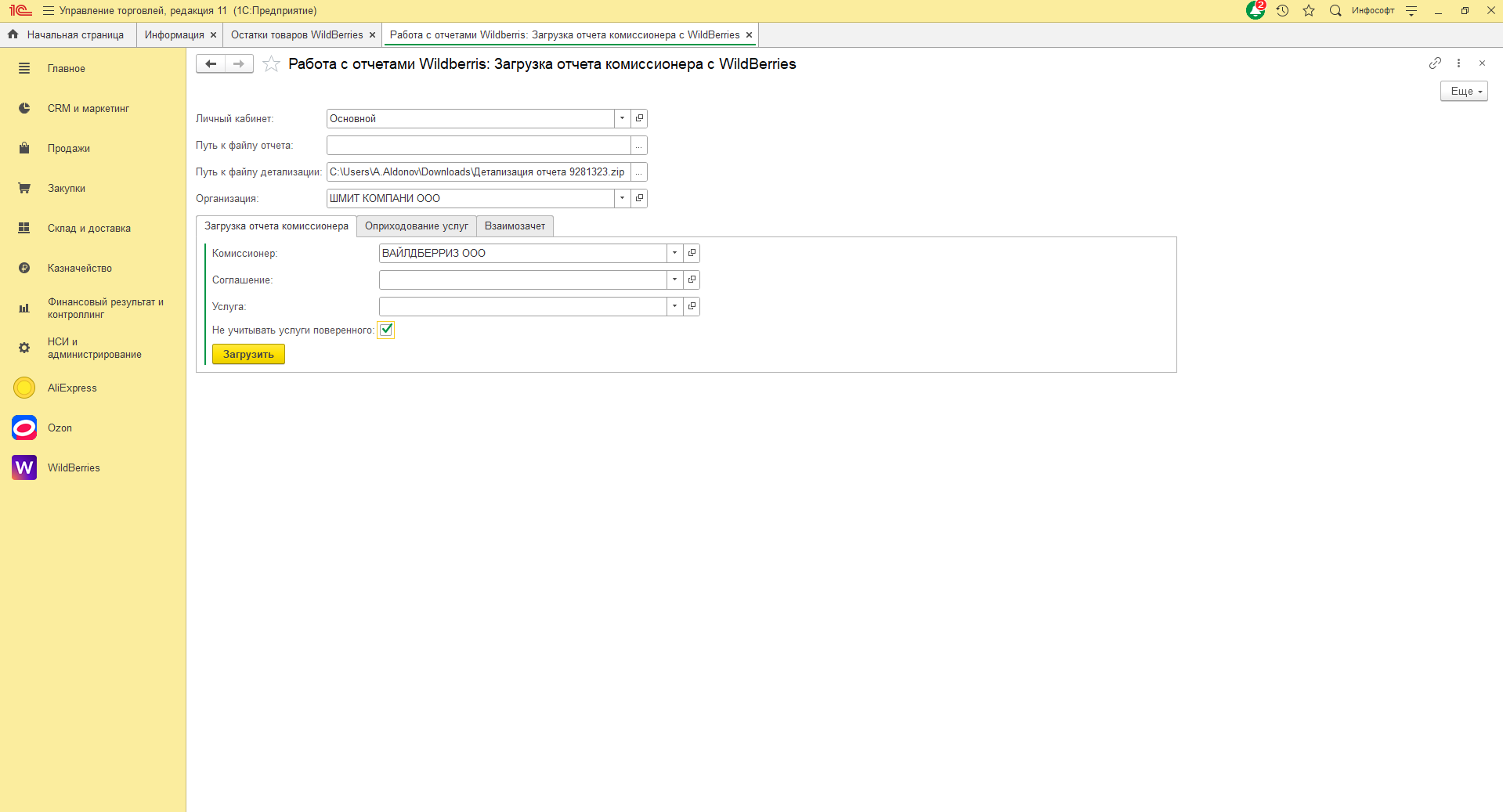
Task: Switch to the Оприходование услуг tab
Action: click(417, 226)
